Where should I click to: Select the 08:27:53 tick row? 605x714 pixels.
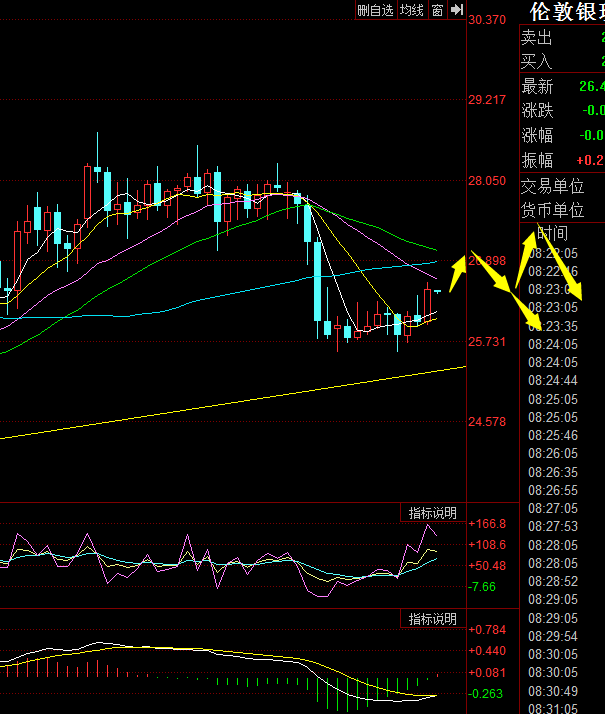point(553,526)
